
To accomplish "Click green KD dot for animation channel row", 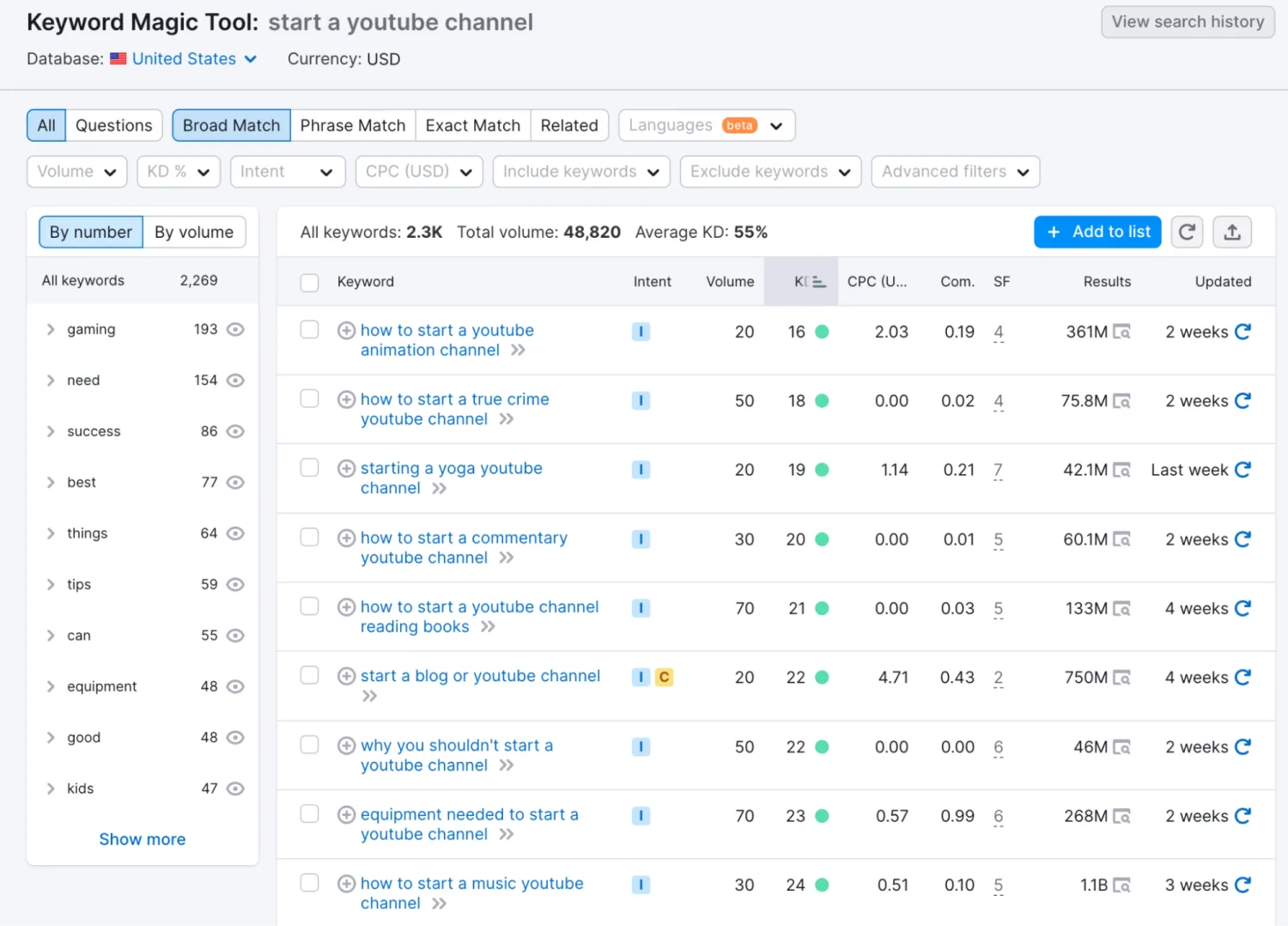I will pos(822,332).
